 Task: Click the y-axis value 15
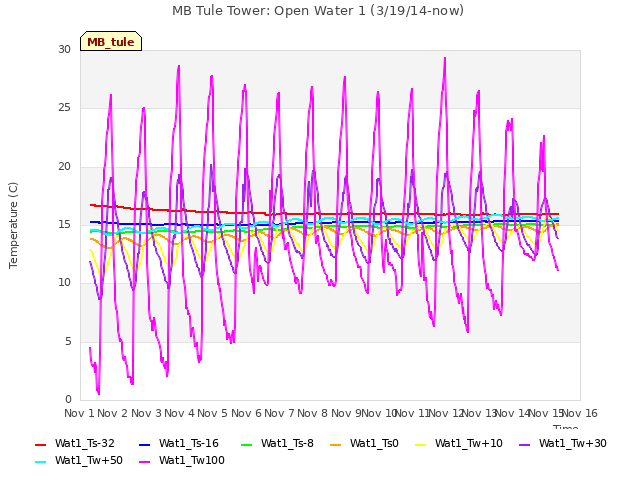click(64, 224)
